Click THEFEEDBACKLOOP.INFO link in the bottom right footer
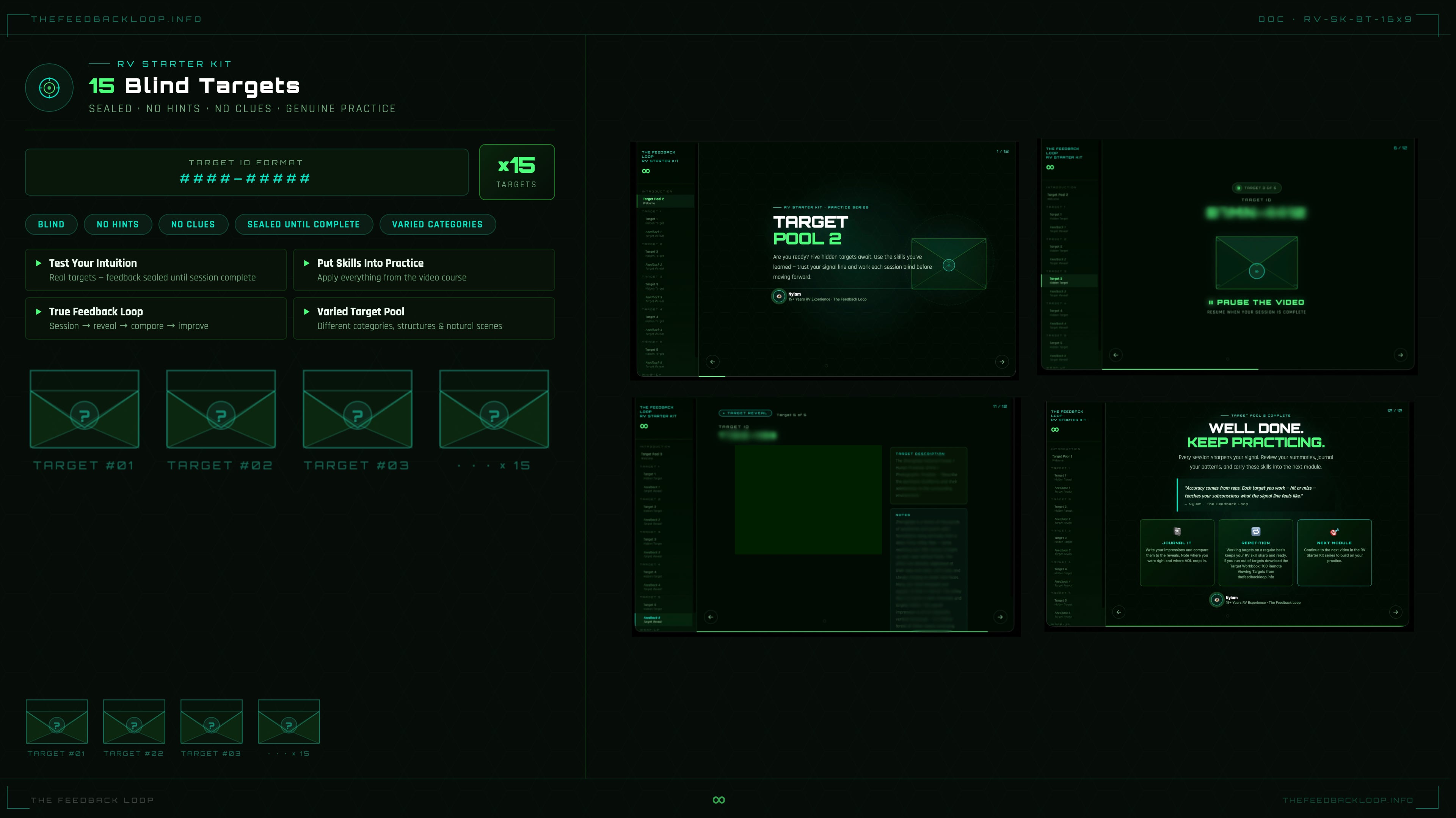 pyautogui.click(x=1348, y=800)
